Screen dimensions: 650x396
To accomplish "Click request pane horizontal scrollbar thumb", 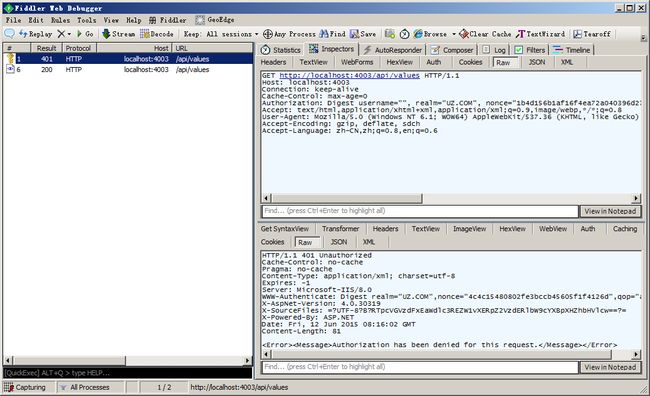I will click(x=347, y=198).
